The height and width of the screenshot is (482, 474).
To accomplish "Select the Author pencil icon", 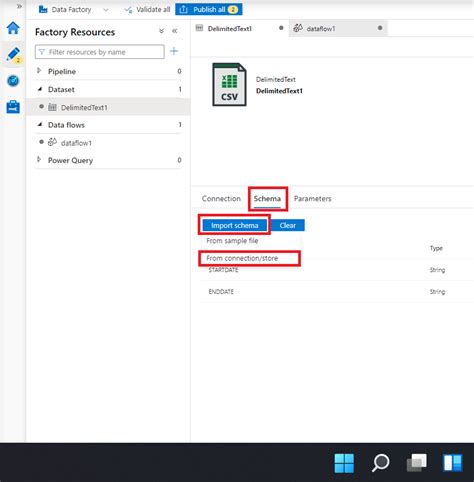I will (13, 55).
